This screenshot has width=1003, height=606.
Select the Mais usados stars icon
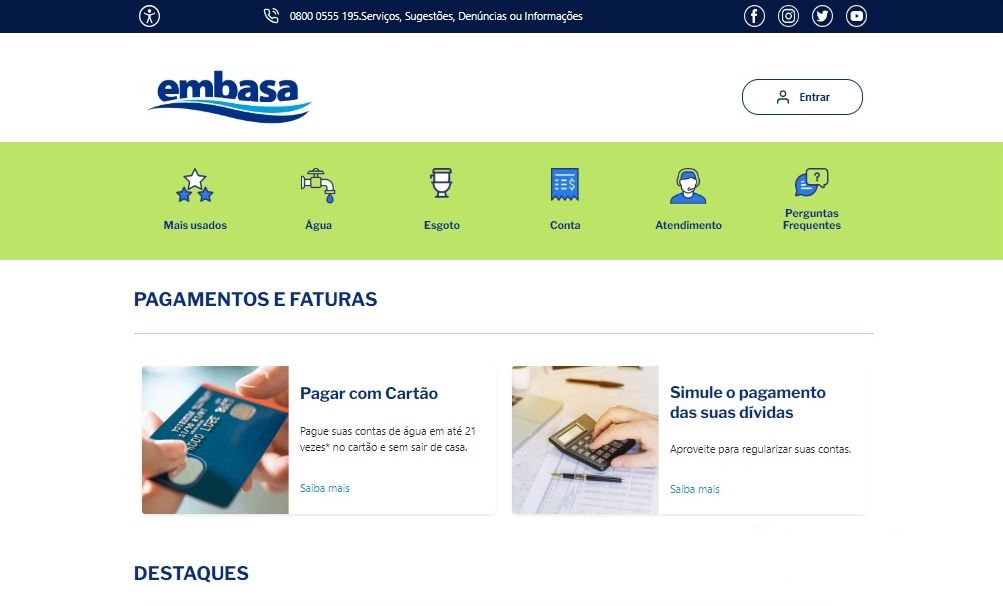[x=194, y=186]
